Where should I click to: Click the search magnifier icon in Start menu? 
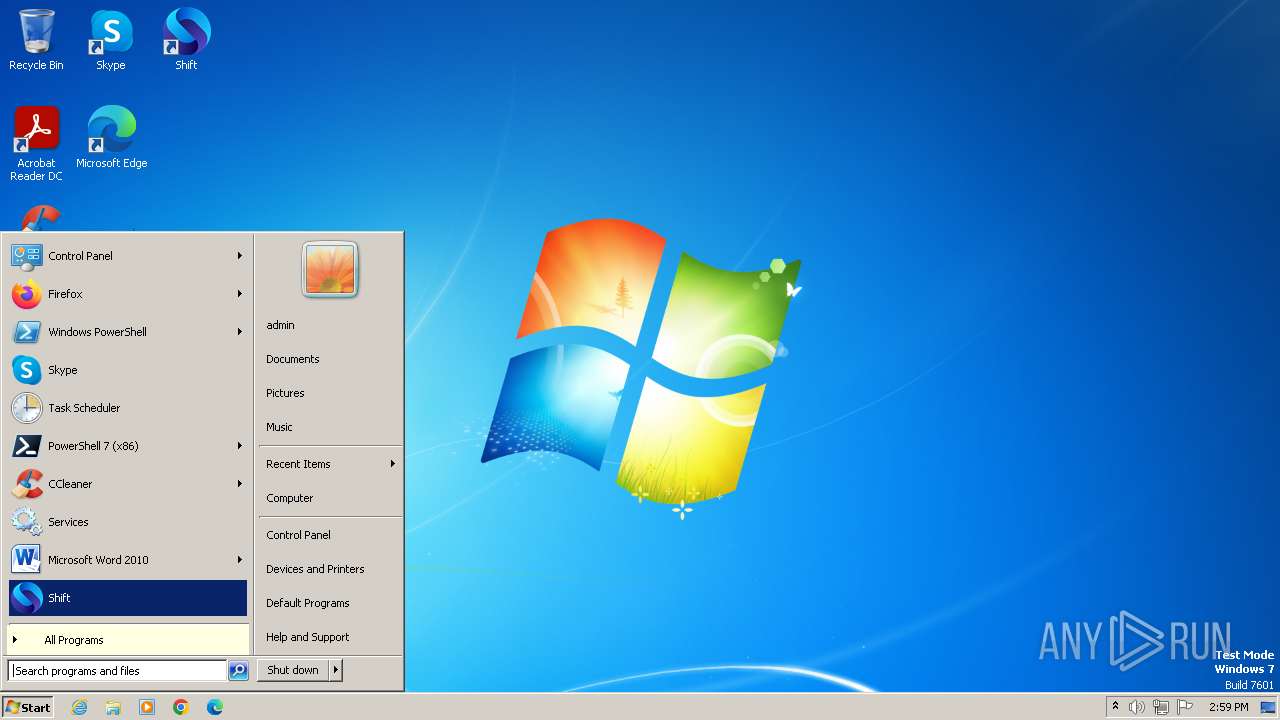tap(238, 671)
